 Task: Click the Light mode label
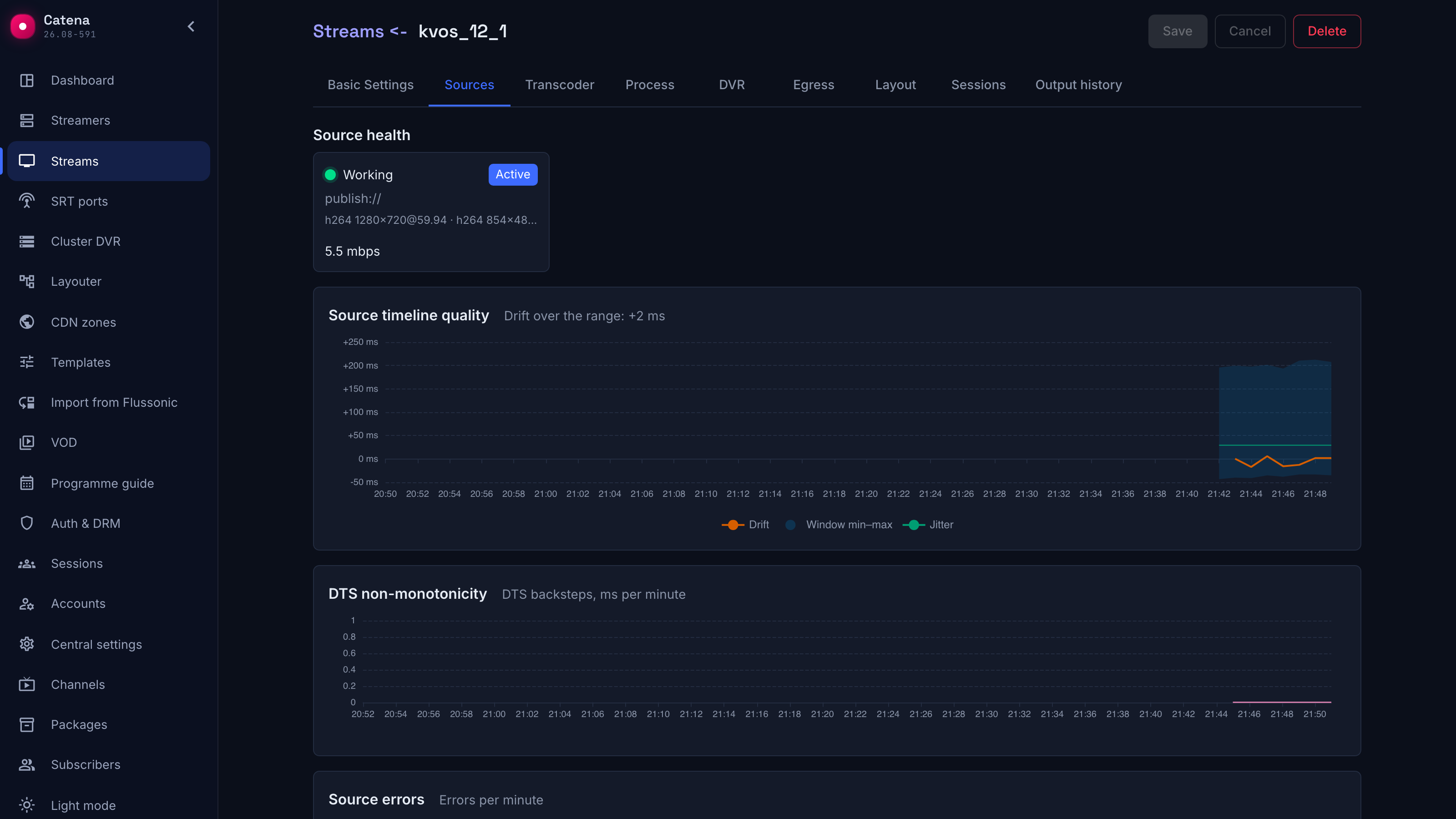tap(83, 805)
